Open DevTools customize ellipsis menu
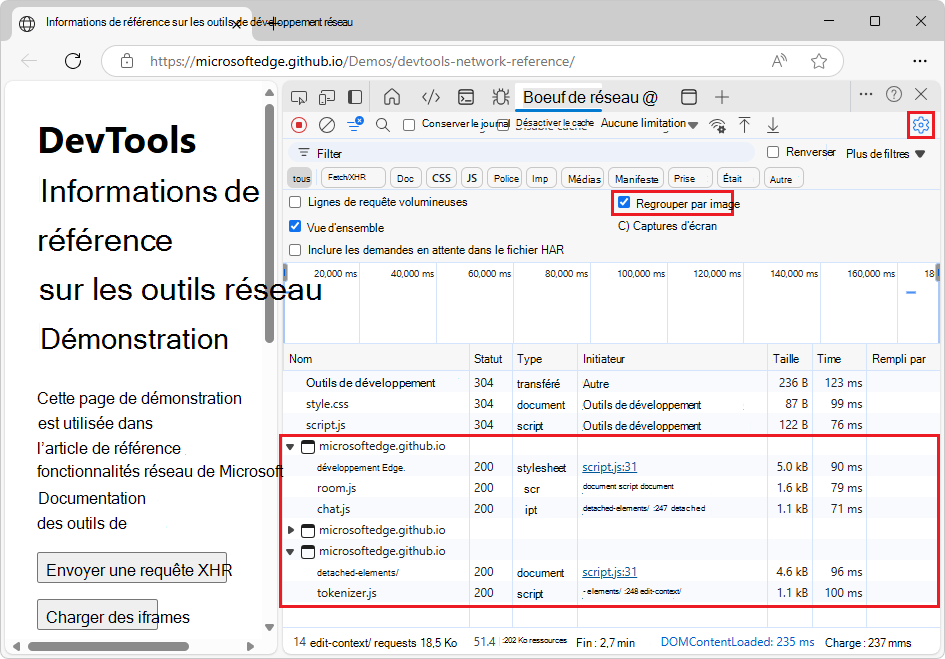Screen dimensions: 945x659 866,94
